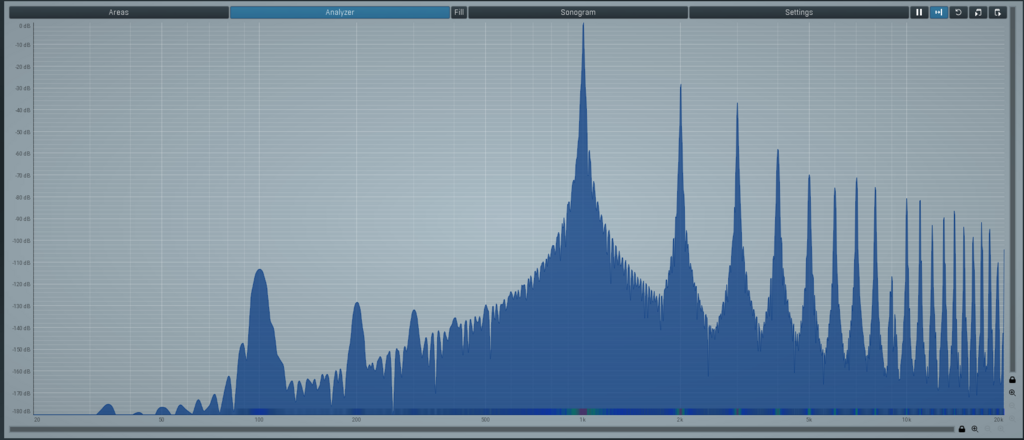Image resolution: width=1024 pixels, height=440 pixels.
Task: Toggle the Fill button
Action: (459, 12)
